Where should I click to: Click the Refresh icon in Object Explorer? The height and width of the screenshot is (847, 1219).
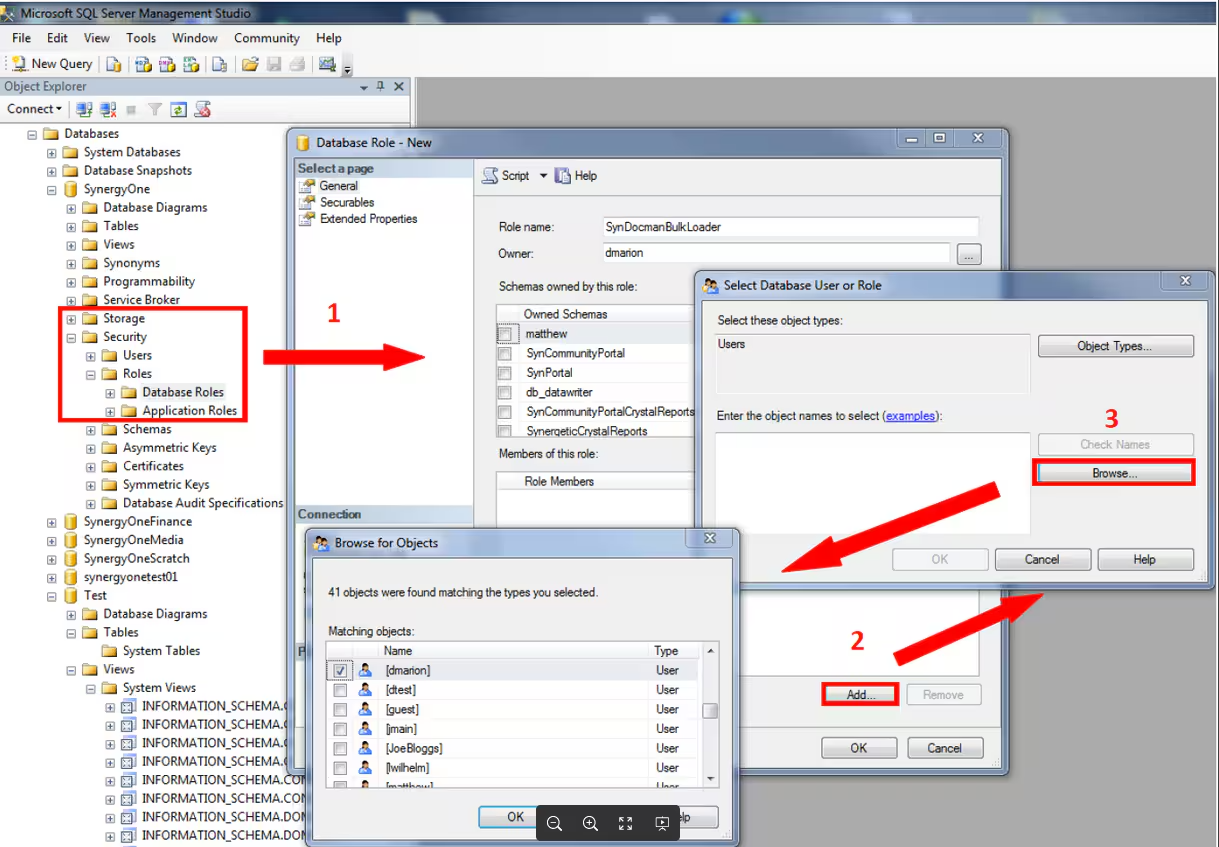click(x=178, y=109)
